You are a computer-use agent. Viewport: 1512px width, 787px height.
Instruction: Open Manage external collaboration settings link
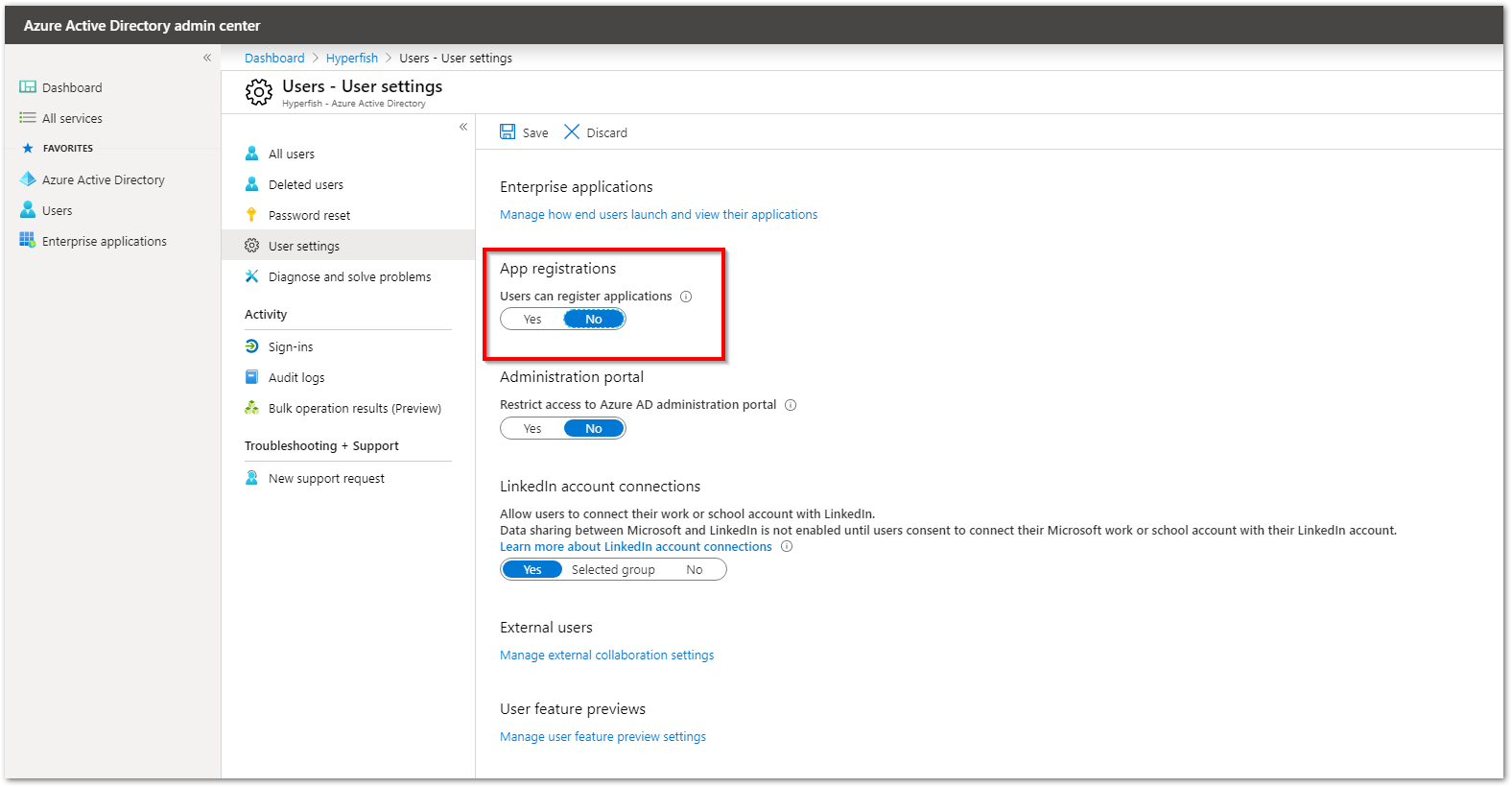pos(607,656)
